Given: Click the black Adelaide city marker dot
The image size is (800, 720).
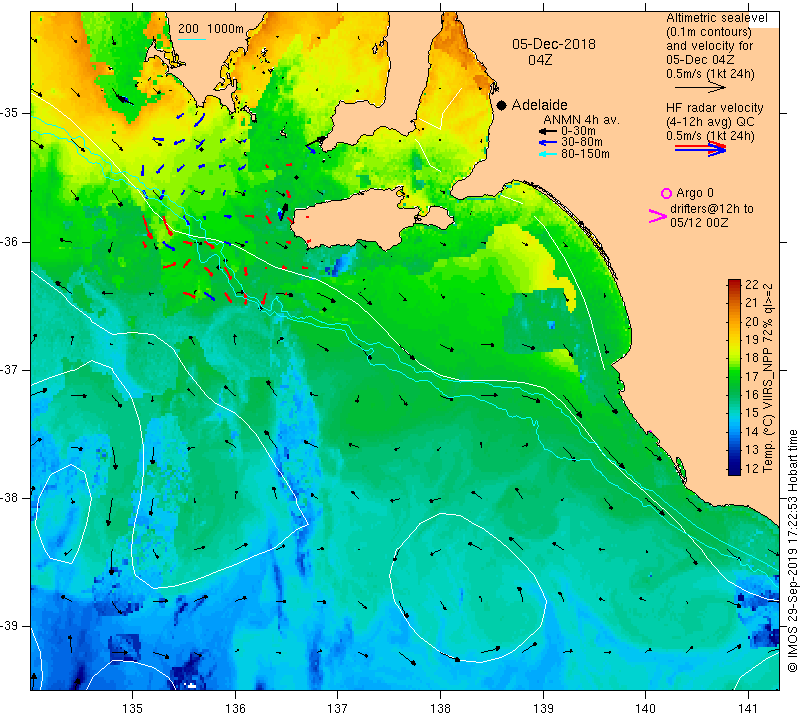Looking at the screenshot, I should (x=502, y=105).
